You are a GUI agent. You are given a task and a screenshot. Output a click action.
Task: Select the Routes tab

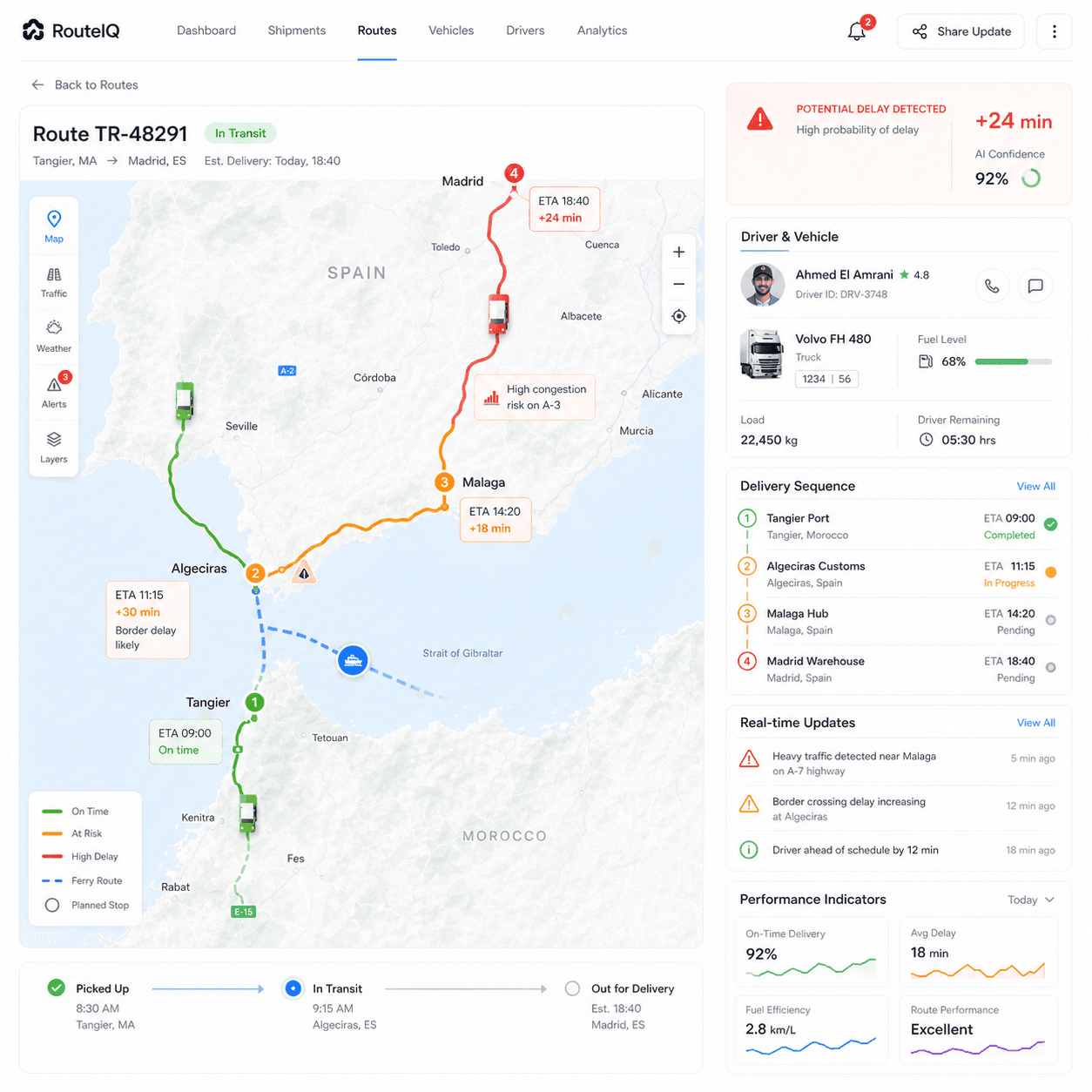coord(377,30)
